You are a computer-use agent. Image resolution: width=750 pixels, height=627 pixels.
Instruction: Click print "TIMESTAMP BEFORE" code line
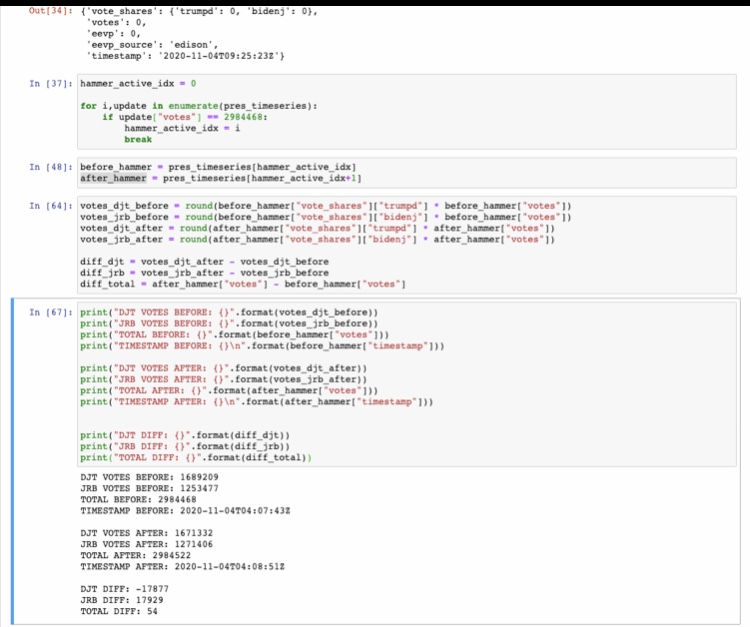[x=262, y=346]
